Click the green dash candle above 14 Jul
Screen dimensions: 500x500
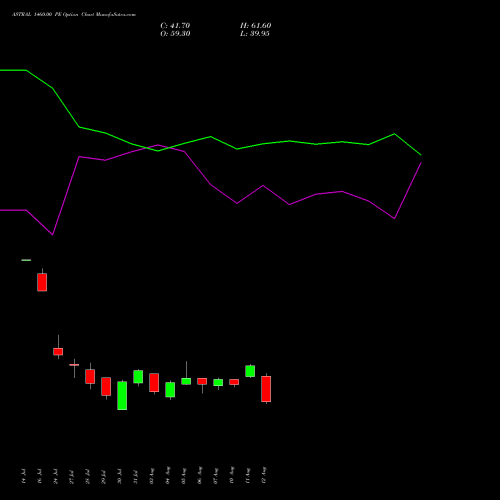point(26,260)
